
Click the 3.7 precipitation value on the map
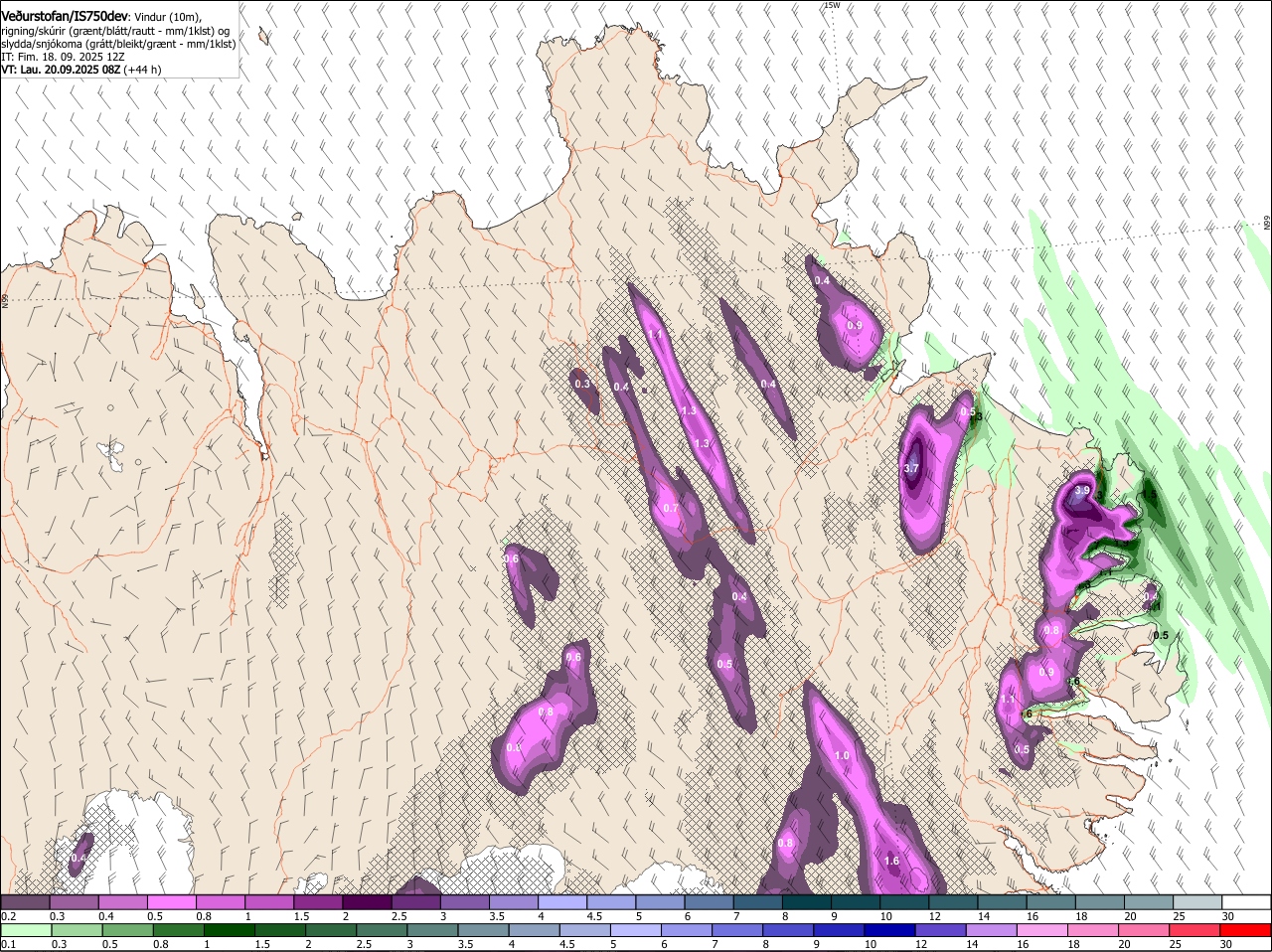pos(911,467)
